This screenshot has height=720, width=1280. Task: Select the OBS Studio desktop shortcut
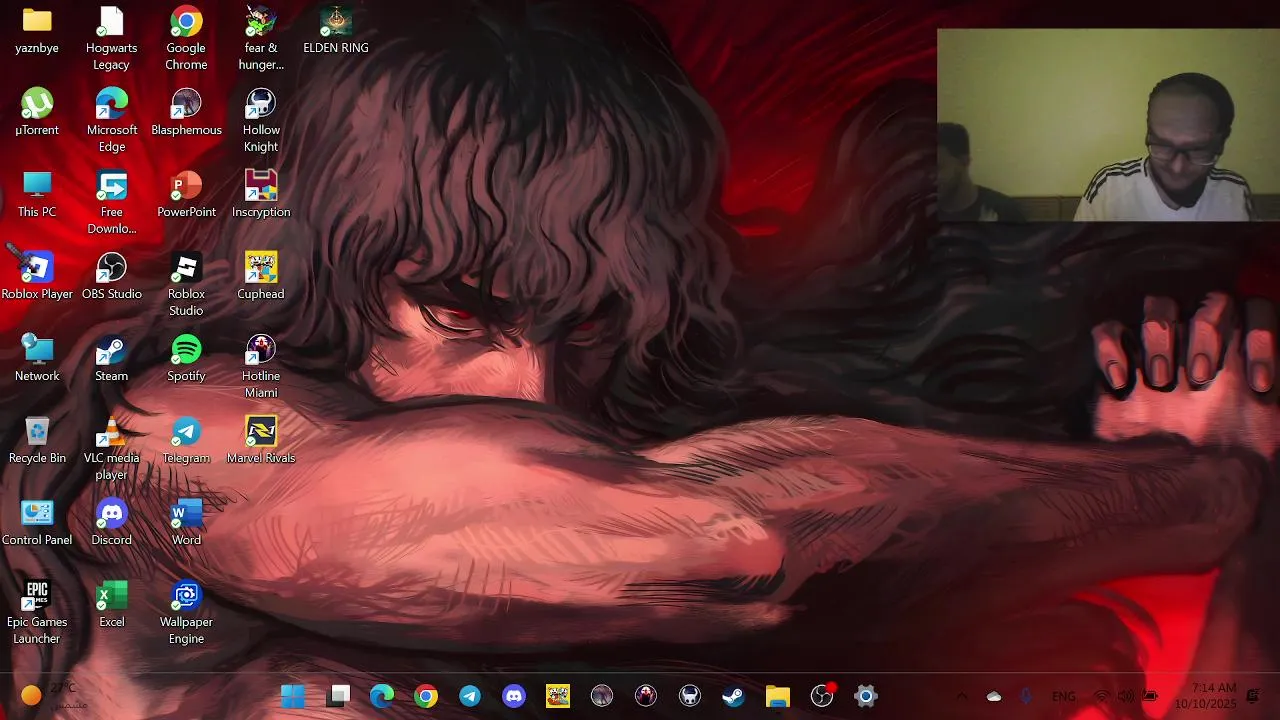(111, 276)
